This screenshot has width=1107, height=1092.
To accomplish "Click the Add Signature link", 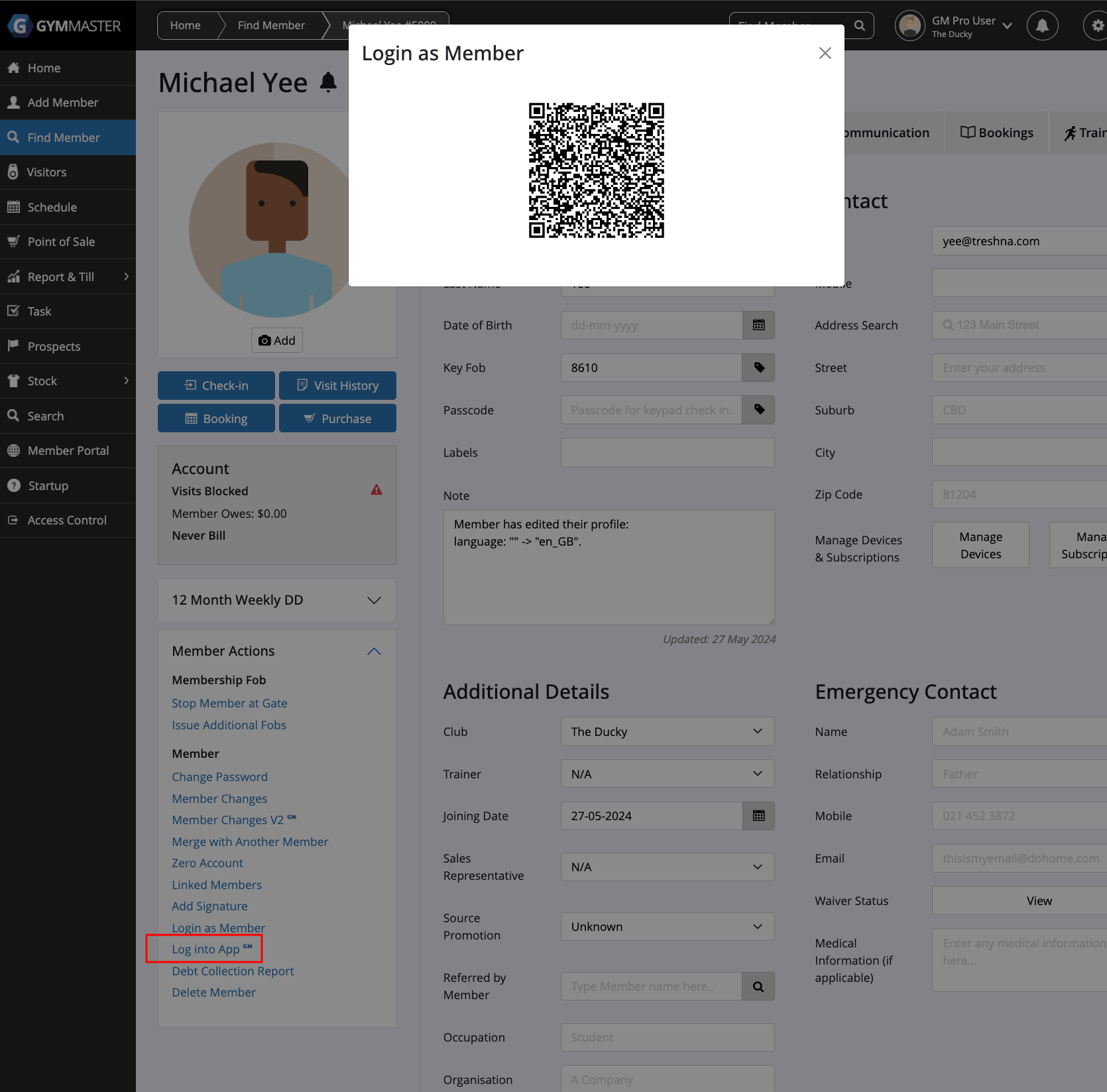I will point(209,906).
